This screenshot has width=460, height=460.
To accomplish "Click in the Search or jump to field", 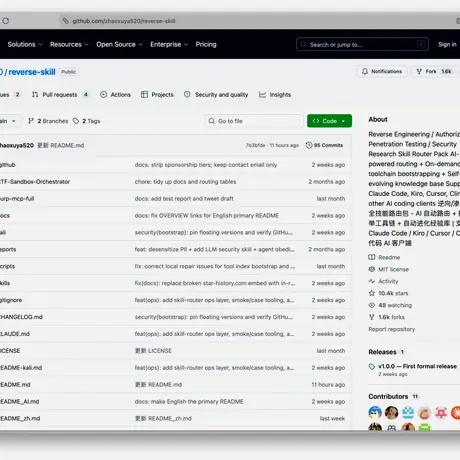I will (362, 44).
